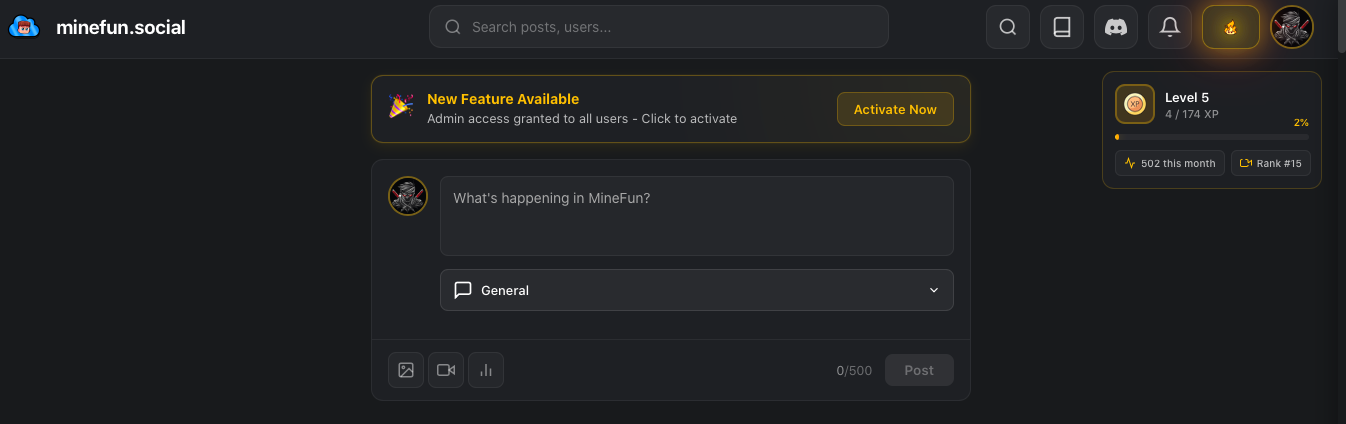Open profile avatar in top bar
The width and height of the screenshot is (1346, 424).
pyautogui.click(x=1292, y=27)
